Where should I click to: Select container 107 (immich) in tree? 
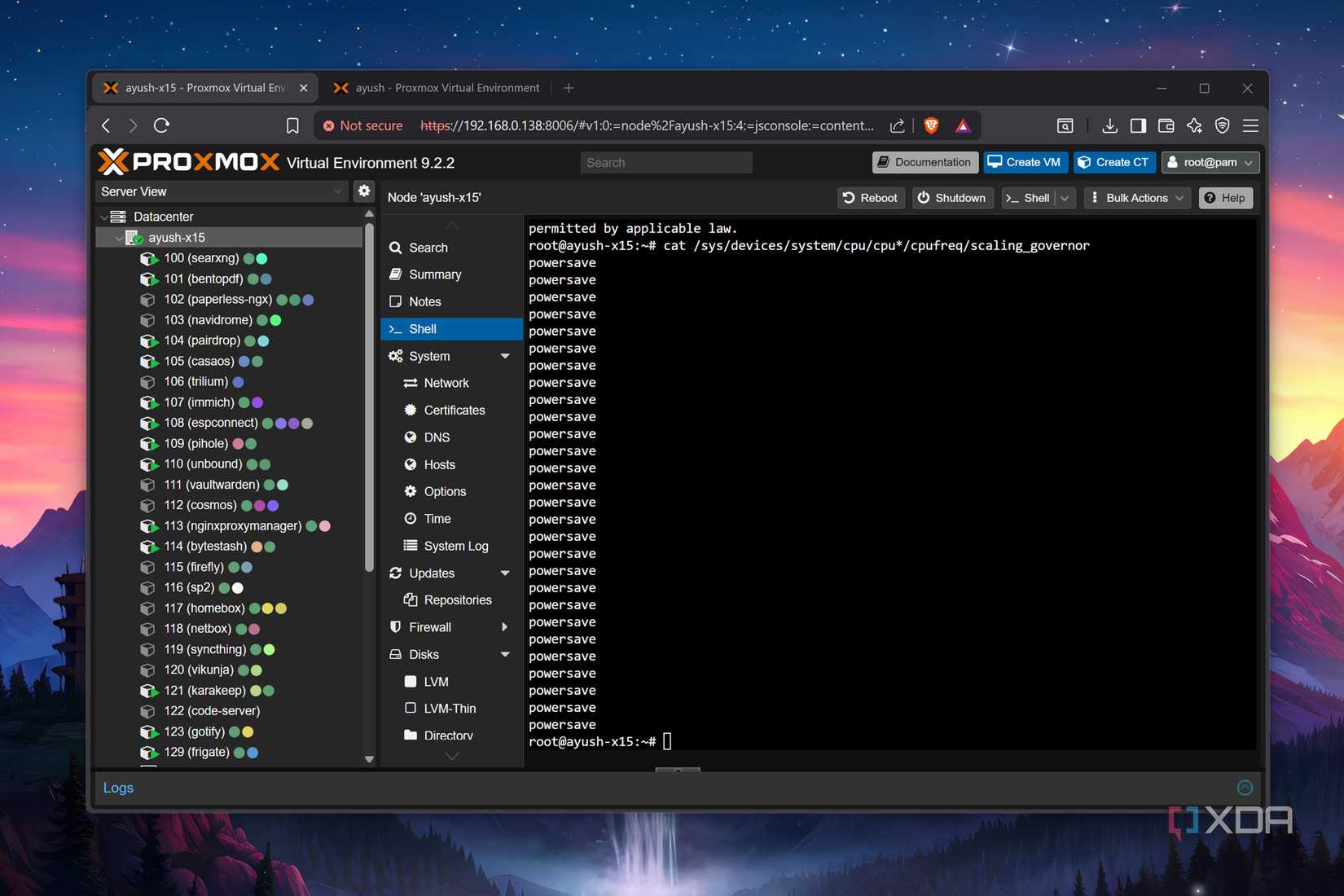(x=229, y=402)
